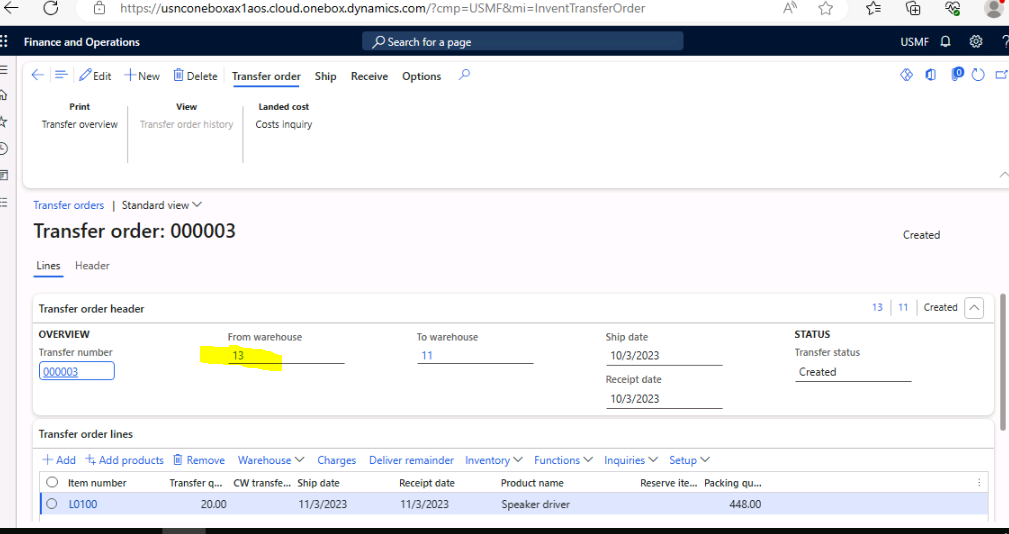Open notifications bell icon
Viewport: 1009px width, 534px height.
pos(945,42)
